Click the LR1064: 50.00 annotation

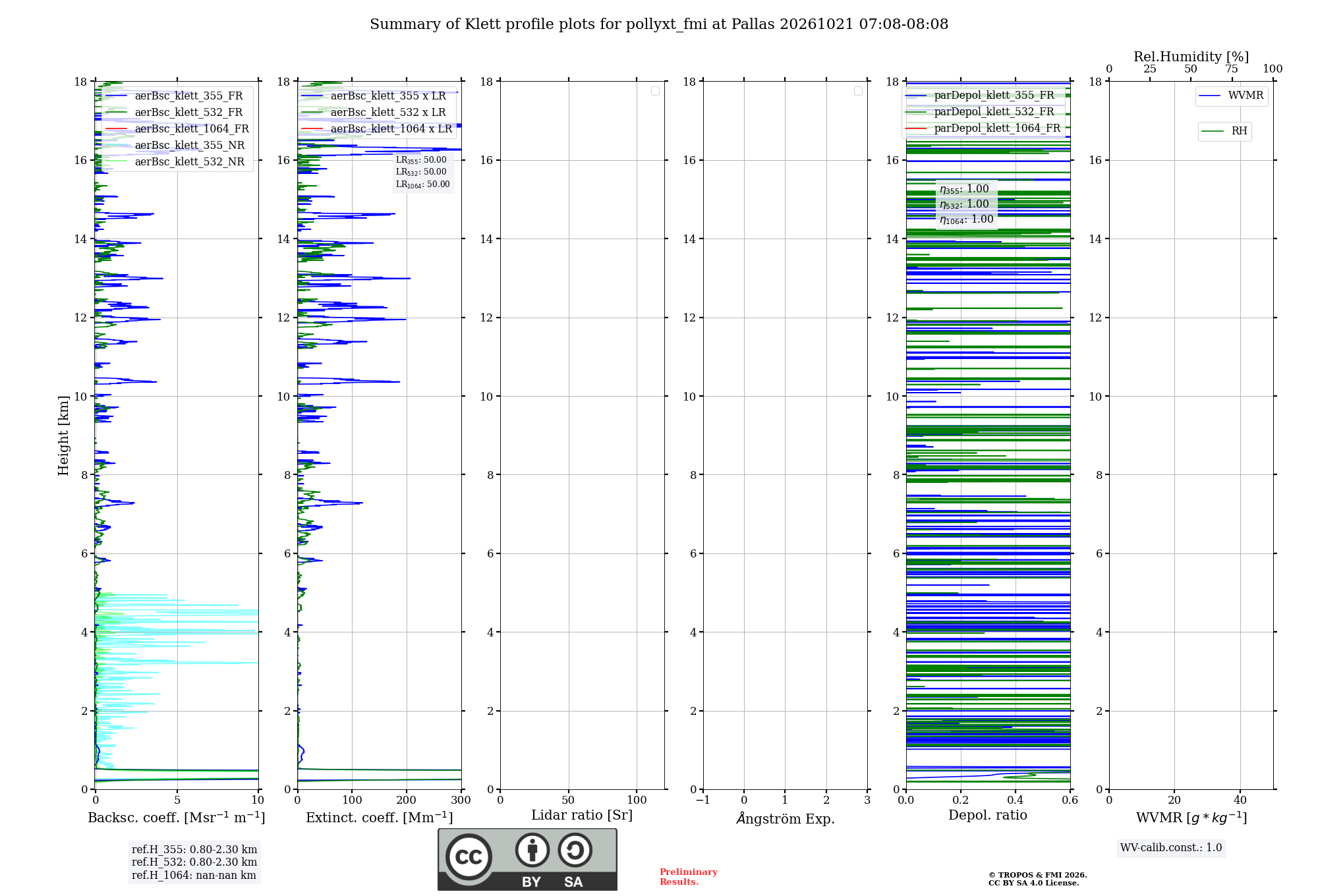(423, 184)
